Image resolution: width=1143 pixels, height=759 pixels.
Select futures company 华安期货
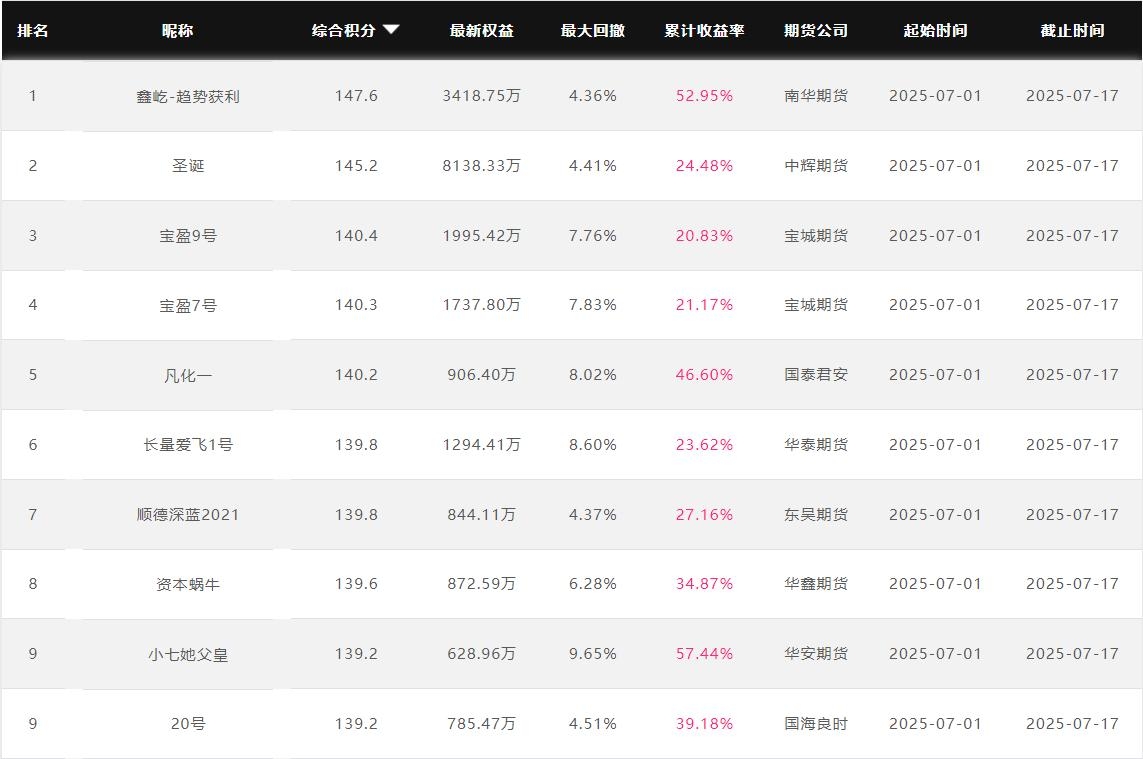[816, 654]
